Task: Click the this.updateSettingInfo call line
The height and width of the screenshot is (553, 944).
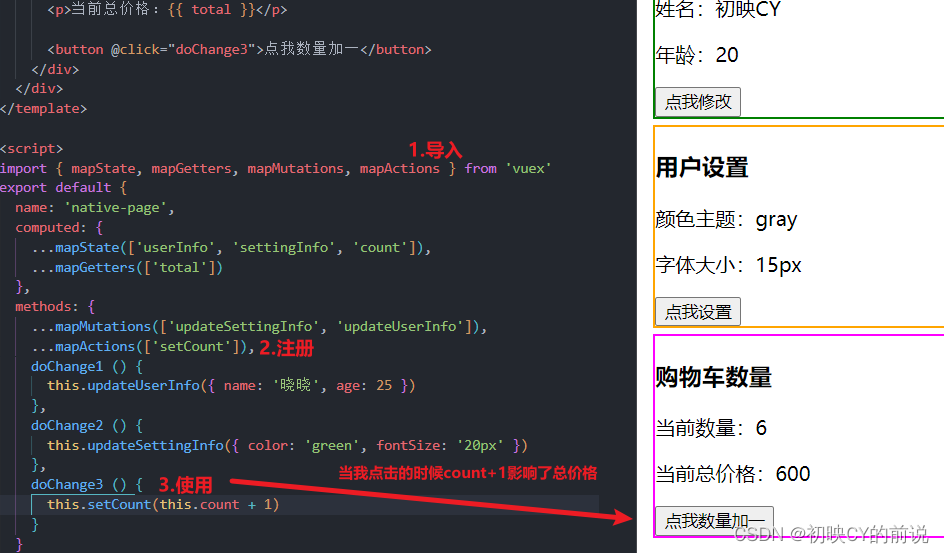Action: point(287,445)
